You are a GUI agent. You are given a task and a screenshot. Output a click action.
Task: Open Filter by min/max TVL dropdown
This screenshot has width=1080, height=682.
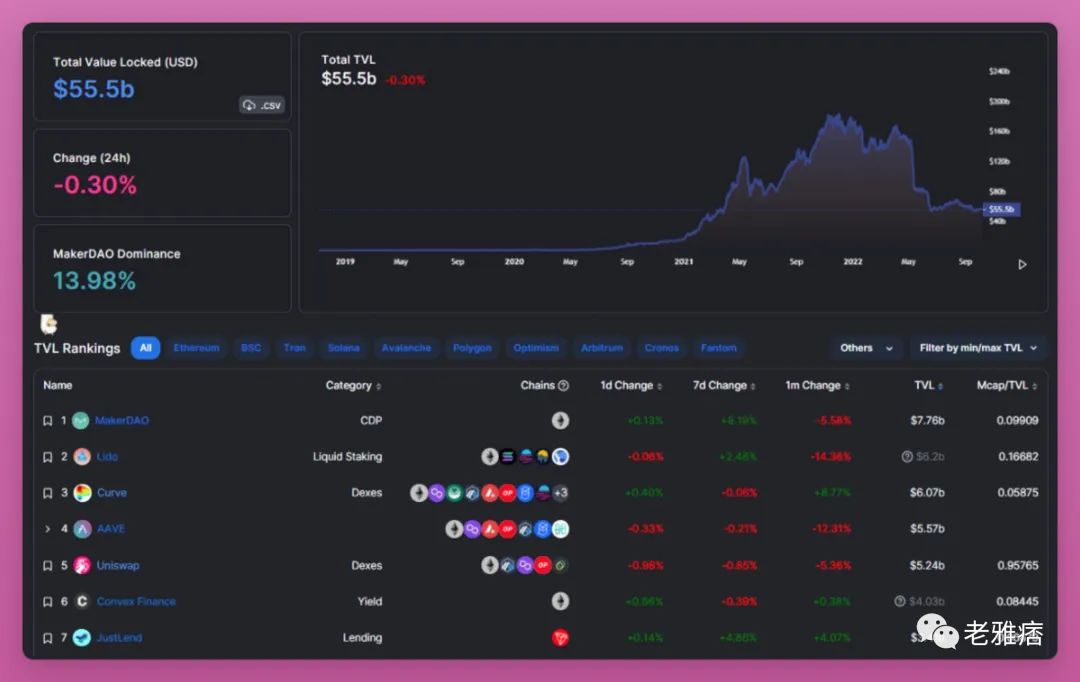(978, 348)
